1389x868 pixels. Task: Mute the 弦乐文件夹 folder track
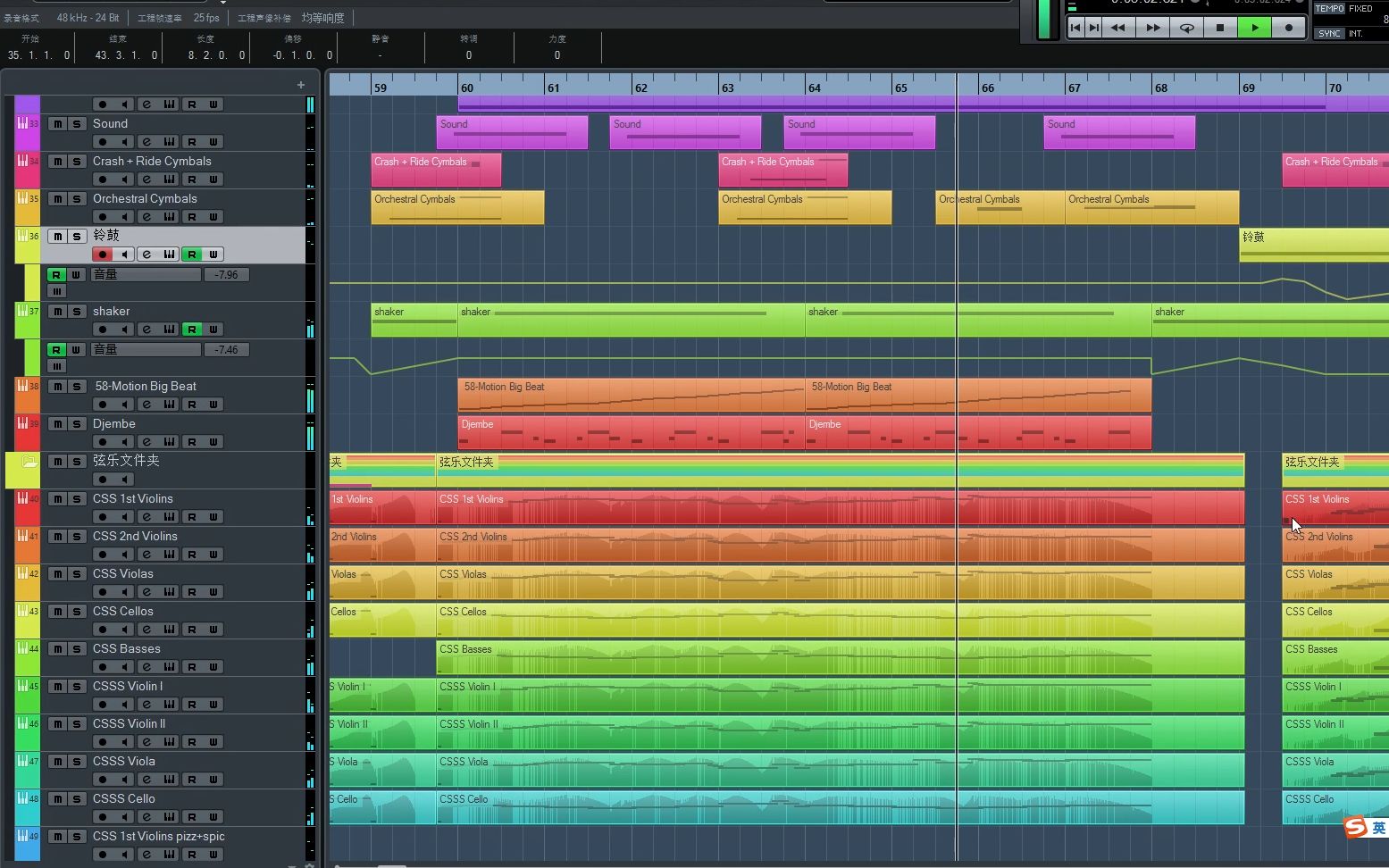point(57,462)
